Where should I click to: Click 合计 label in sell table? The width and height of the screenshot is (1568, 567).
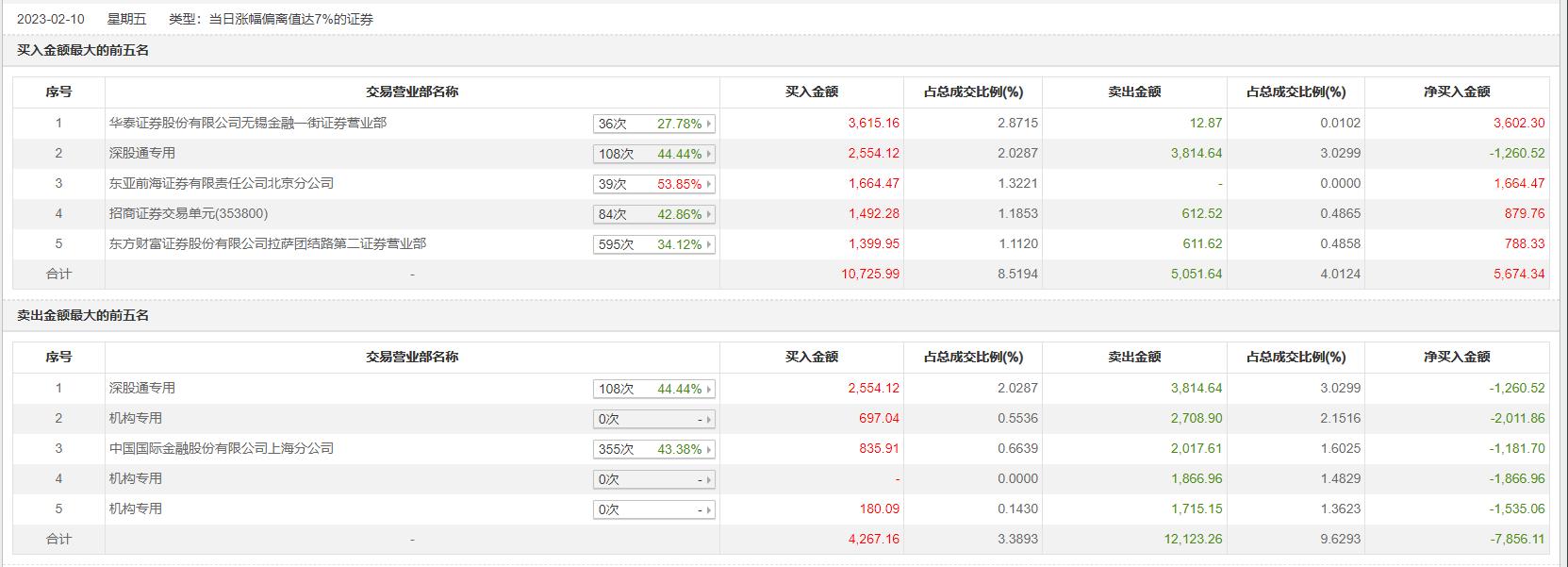[58, 539]
